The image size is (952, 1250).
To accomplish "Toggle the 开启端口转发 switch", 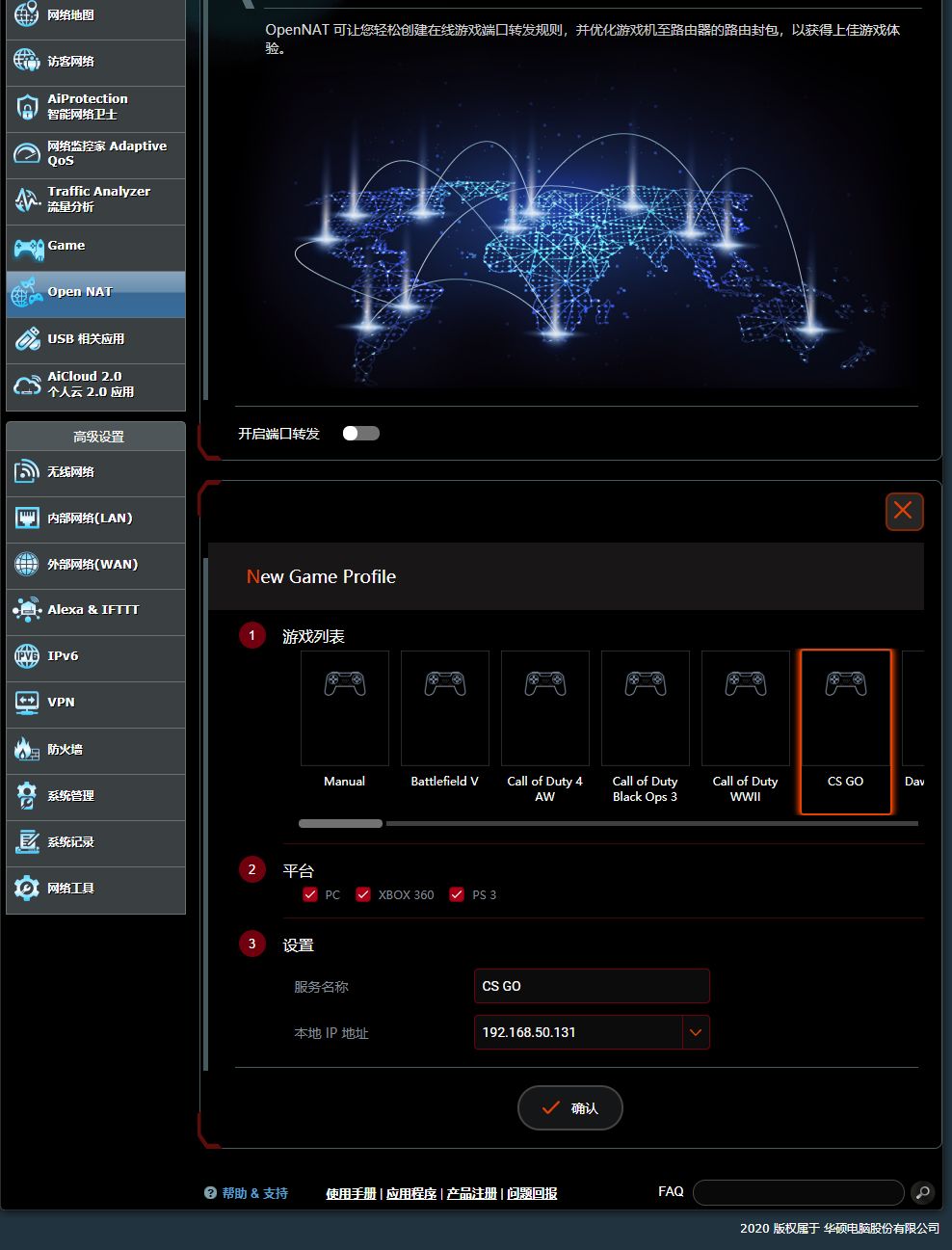I will (x=361, y=434).
